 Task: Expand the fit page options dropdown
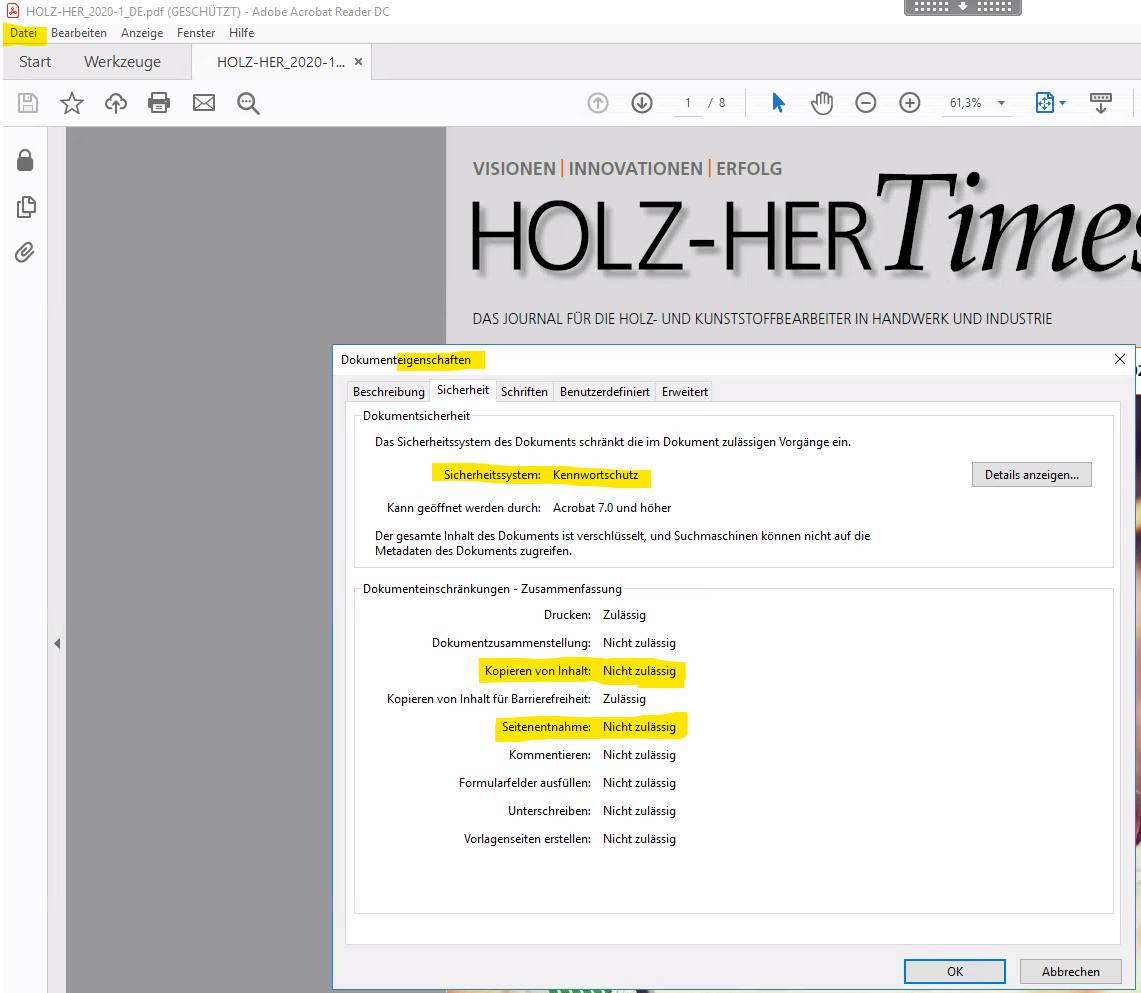click(1062, 103)
